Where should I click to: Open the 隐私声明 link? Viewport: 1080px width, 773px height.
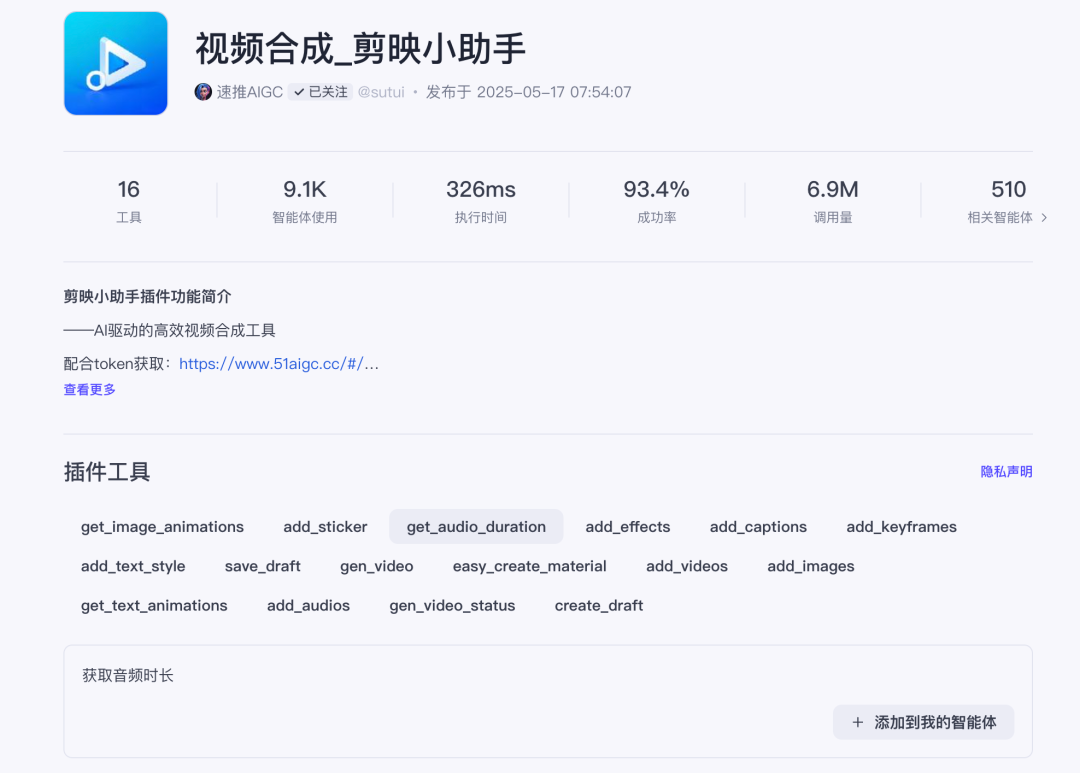[1006, 472]
